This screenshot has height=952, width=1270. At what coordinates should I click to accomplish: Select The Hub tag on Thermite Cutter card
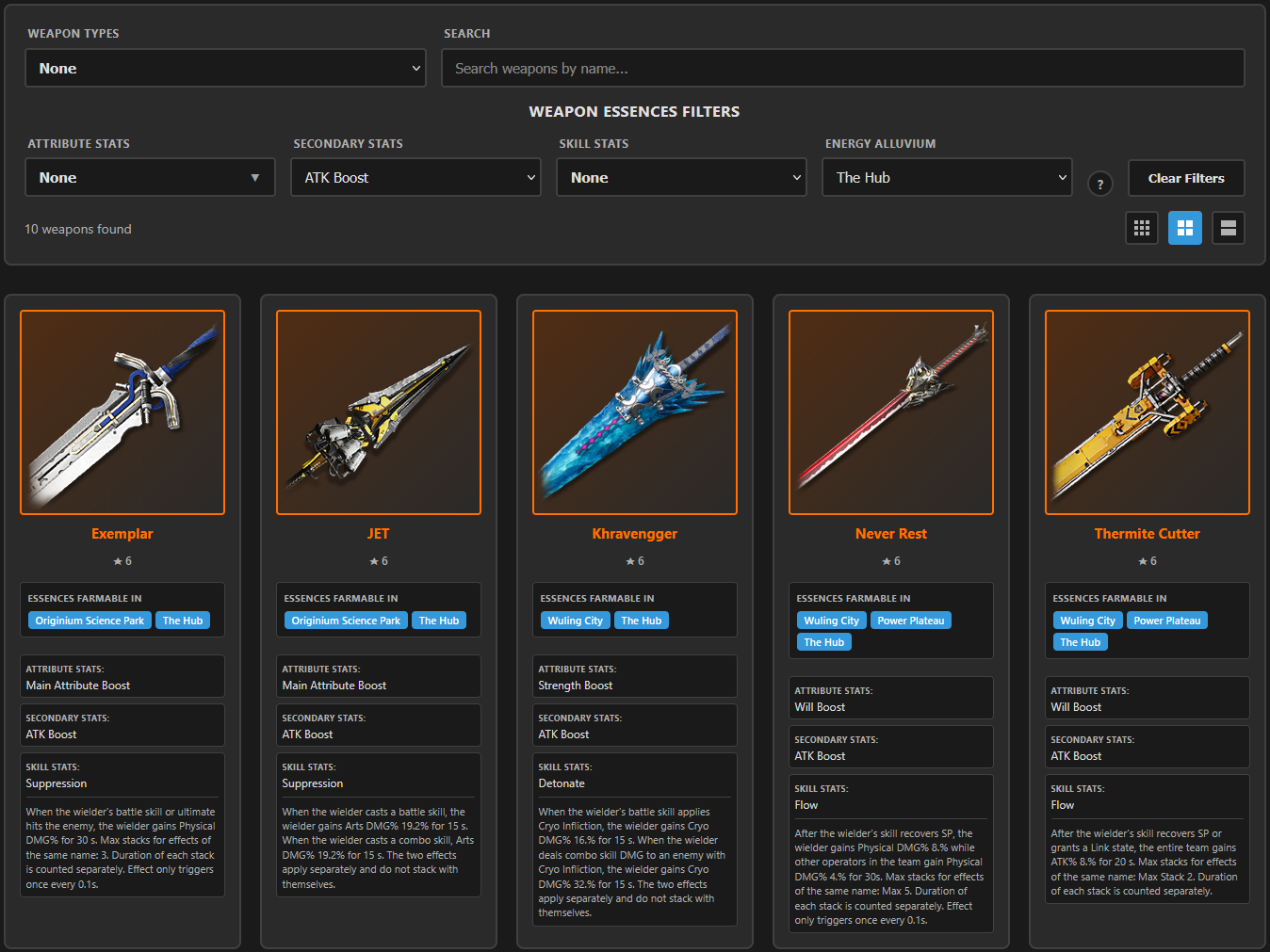click(1081, 642)
